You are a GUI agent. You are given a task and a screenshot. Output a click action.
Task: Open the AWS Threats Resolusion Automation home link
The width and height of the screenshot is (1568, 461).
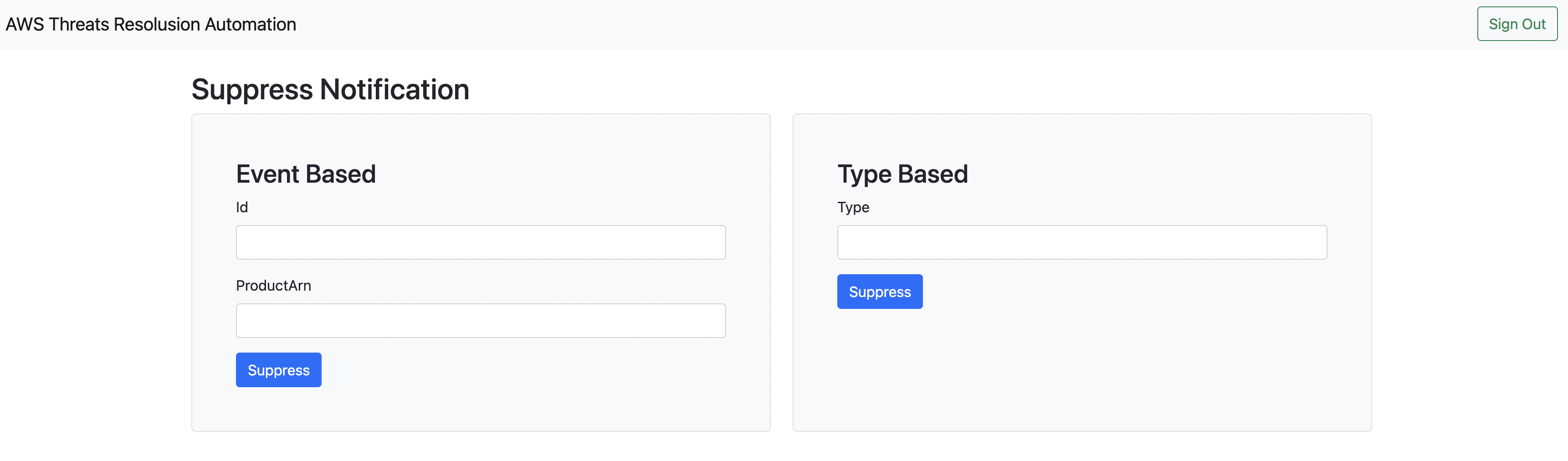pyautogui.click(x=151, y=24)
